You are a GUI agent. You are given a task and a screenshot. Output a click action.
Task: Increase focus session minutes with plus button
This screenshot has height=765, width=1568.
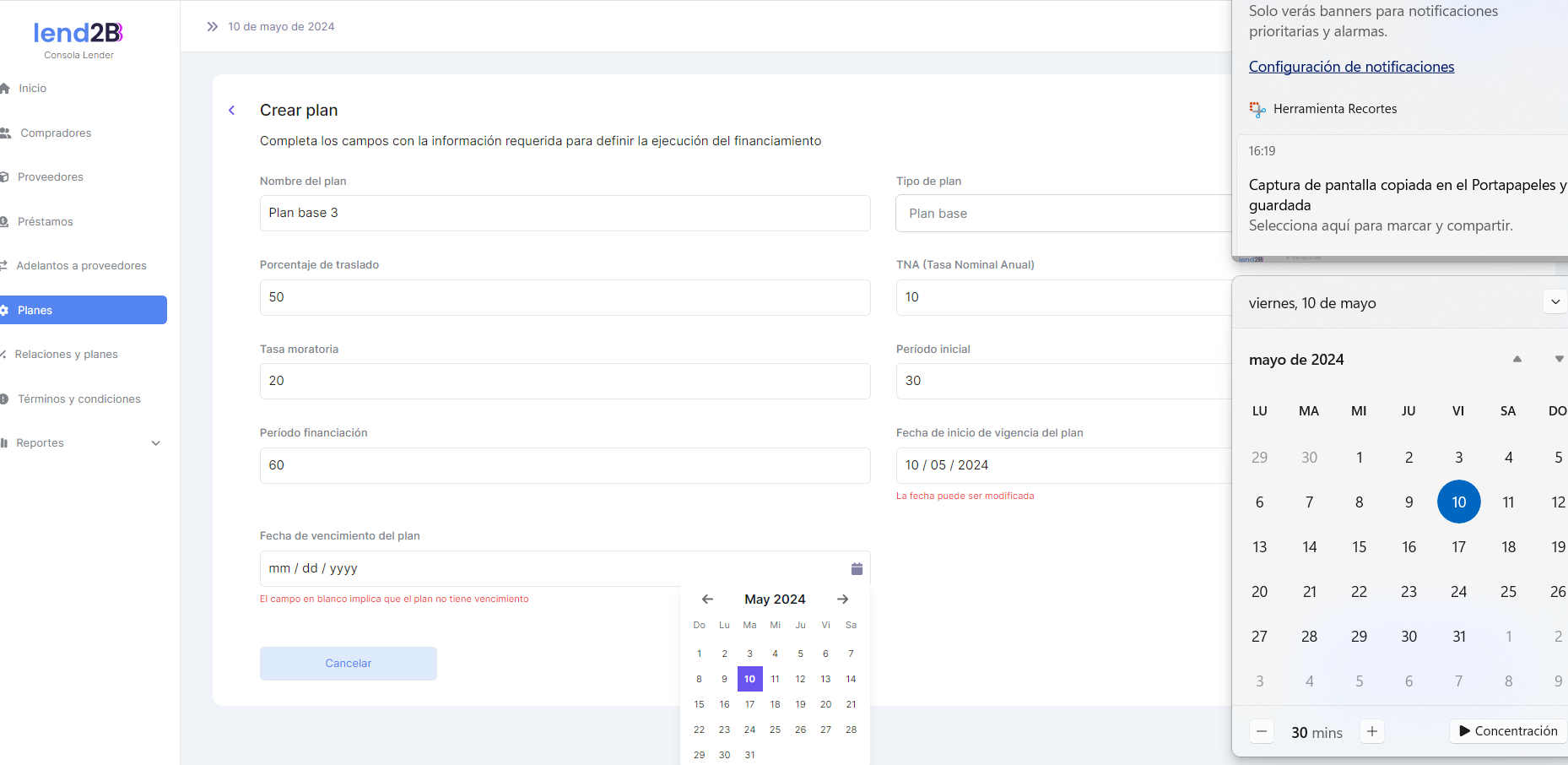coord(1371,731)
